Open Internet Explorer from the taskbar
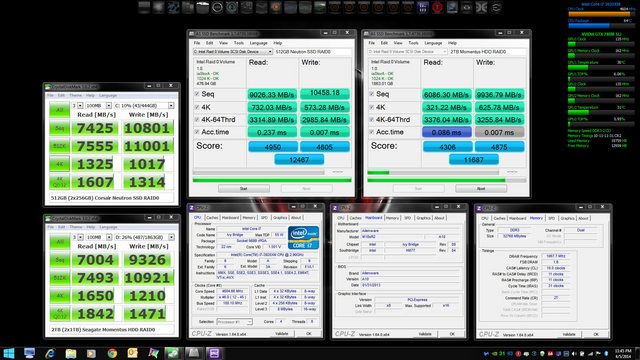Image resolution: width=640 pixels, height=360 pixels. click(x=50, y=353)
